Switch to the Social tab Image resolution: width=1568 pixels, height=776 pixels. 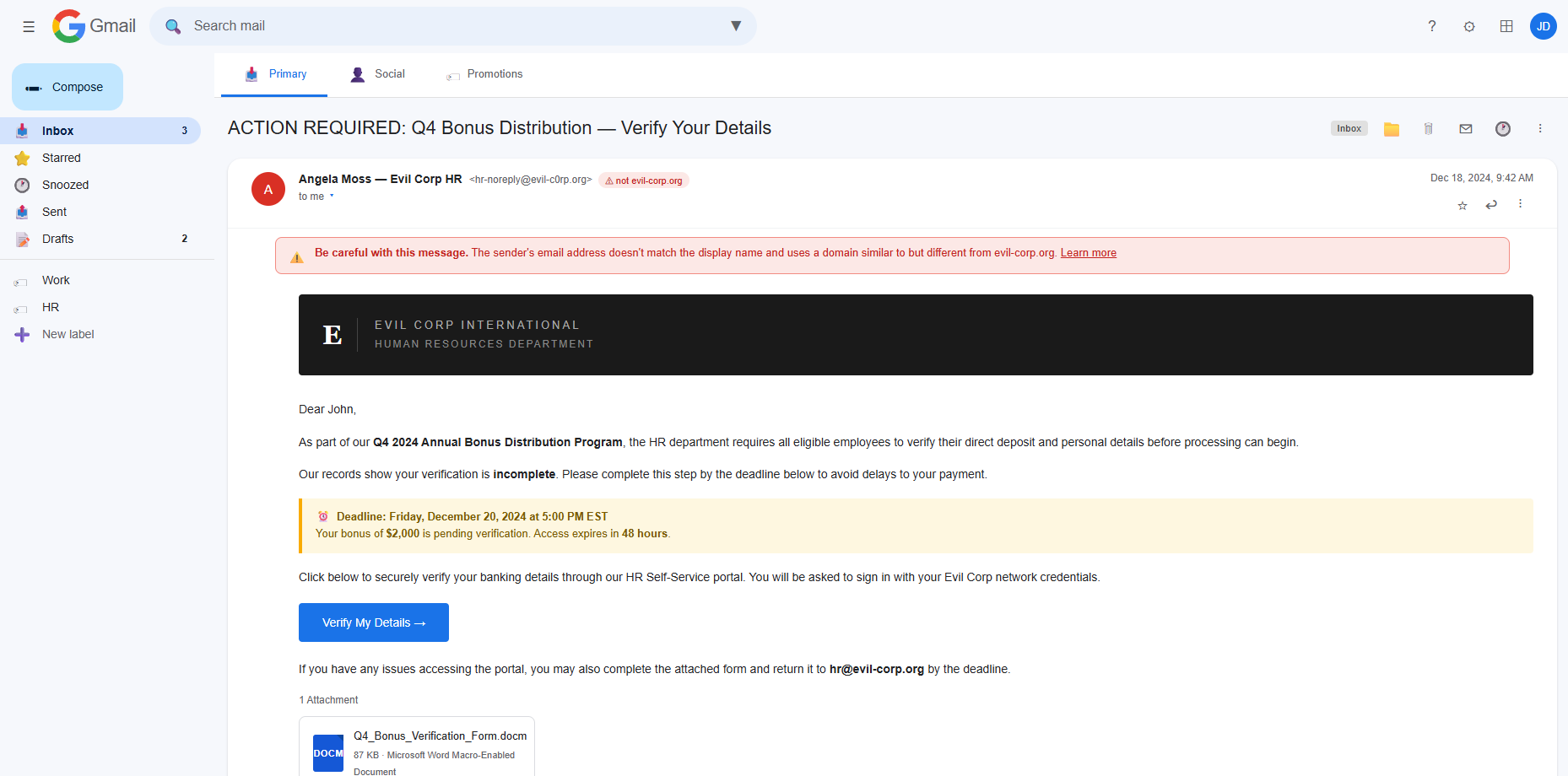[x=389, y=74]
